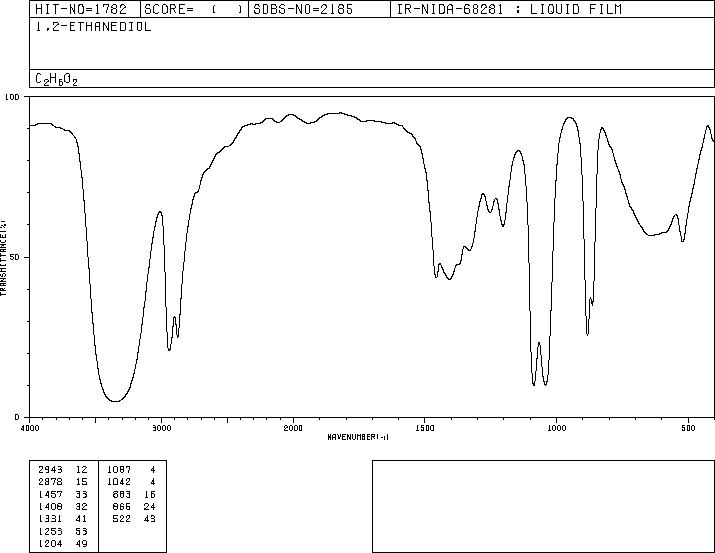The width and height of the screenshot is (715, 553).
Task: Click the TRANSMITTANCE y-axis title
Action: (x=3, y=258)
